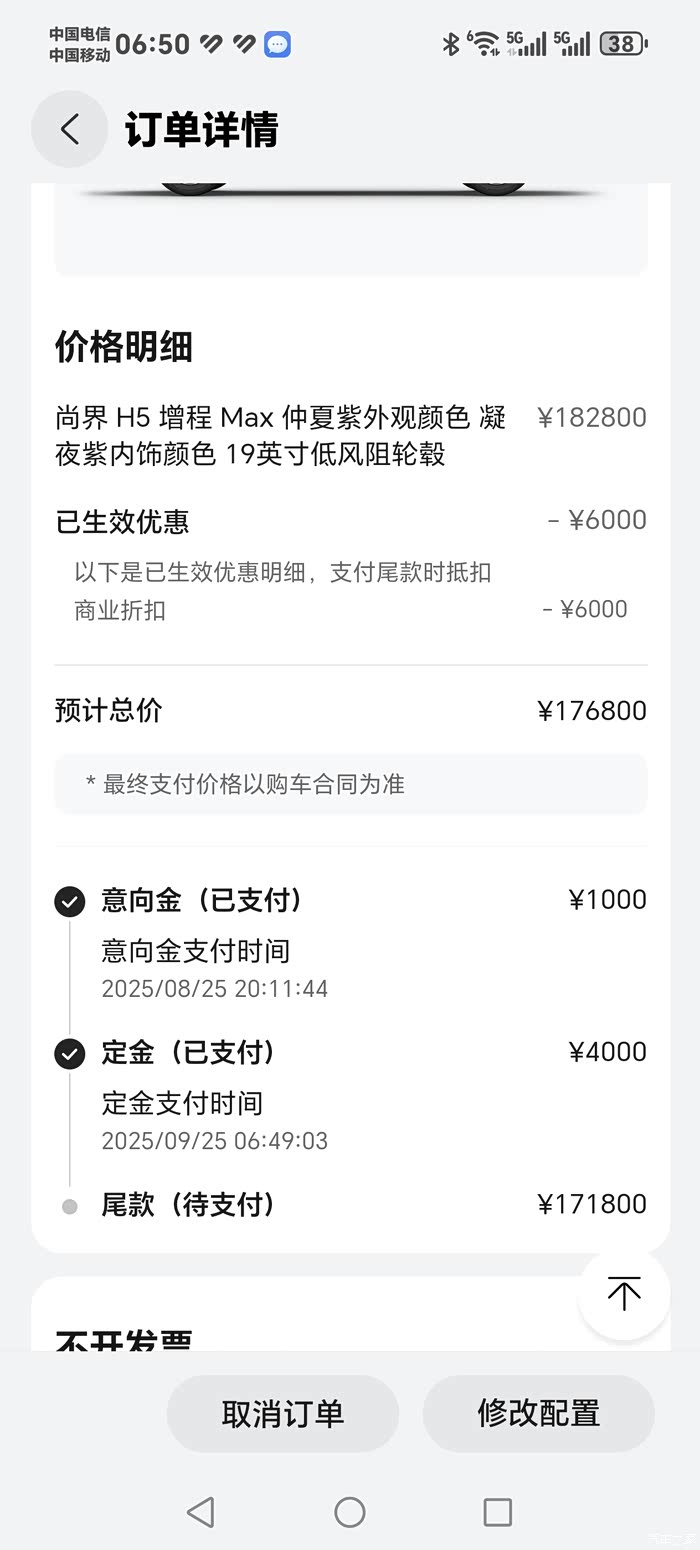
Task: Tap the 订单详情 page title
Action: tap(201, 130)
